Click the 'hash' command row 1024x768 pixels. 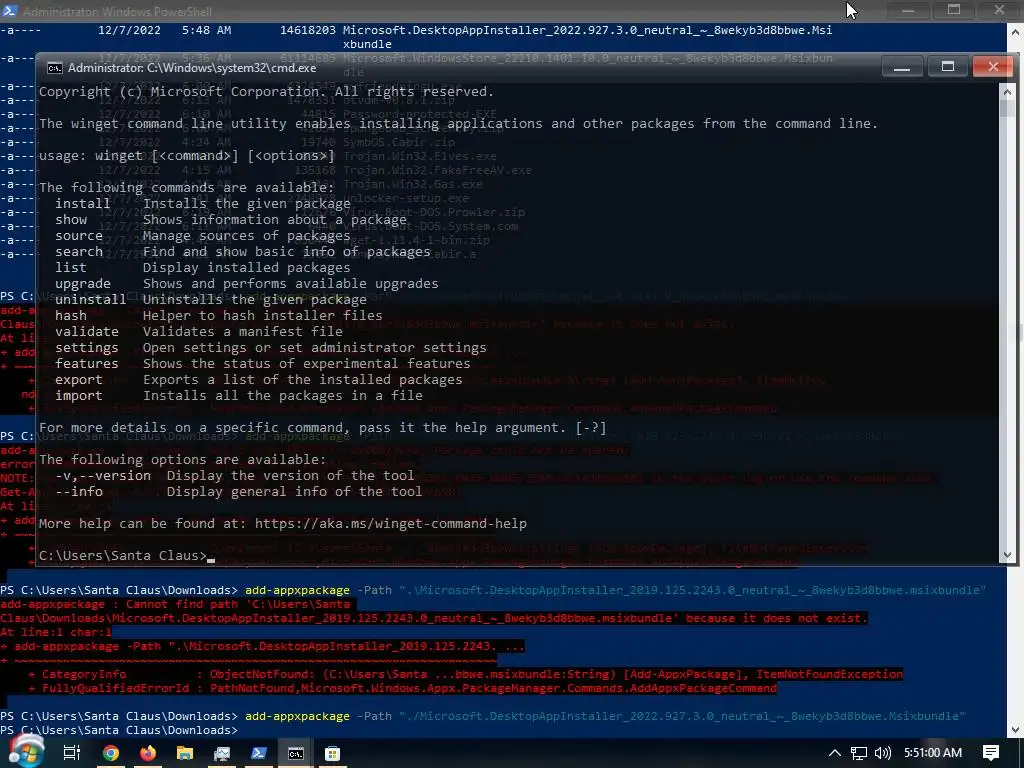(x=219, y=315)
